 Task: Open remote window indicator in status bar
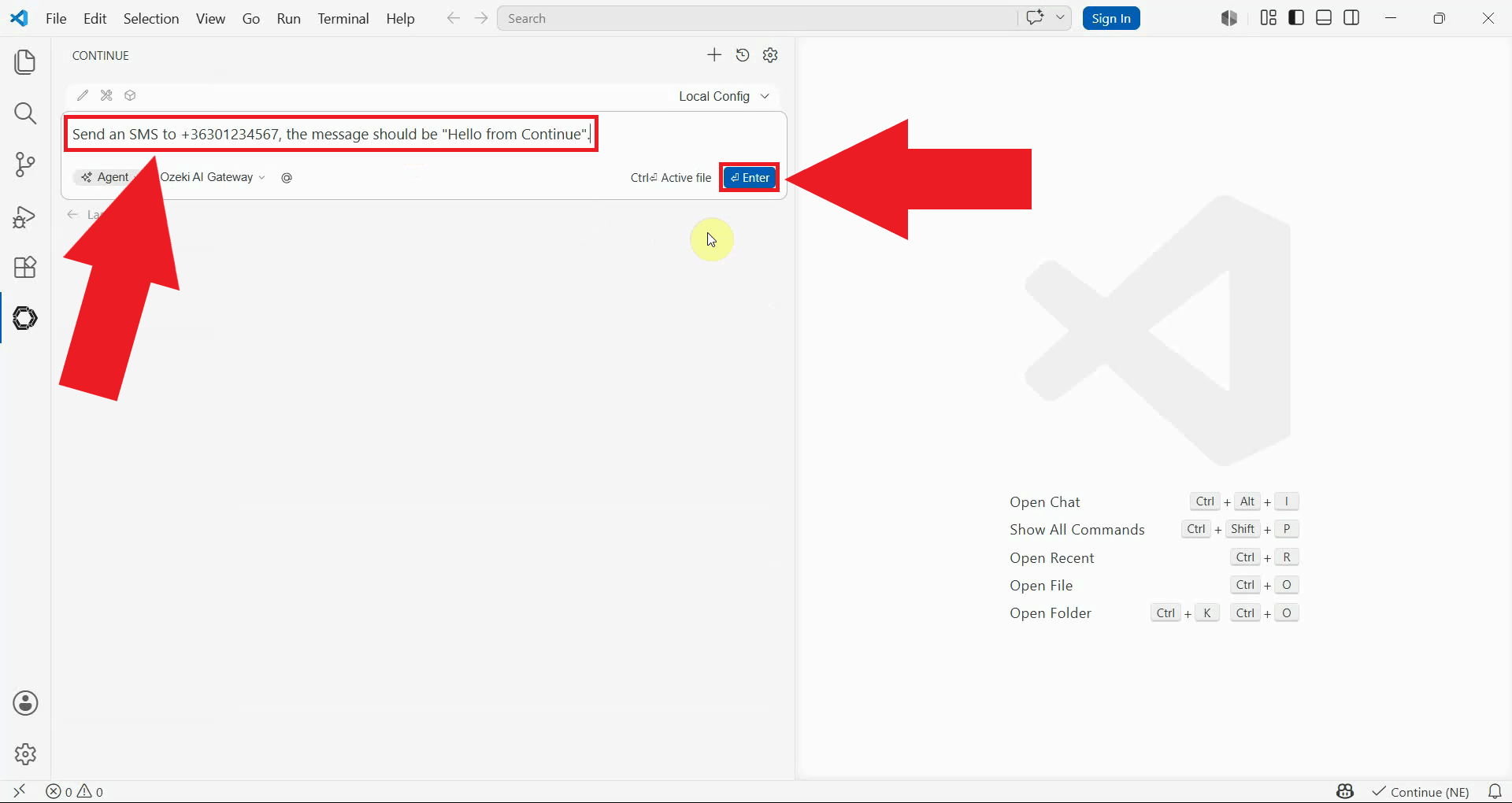(x=20, y=791)
